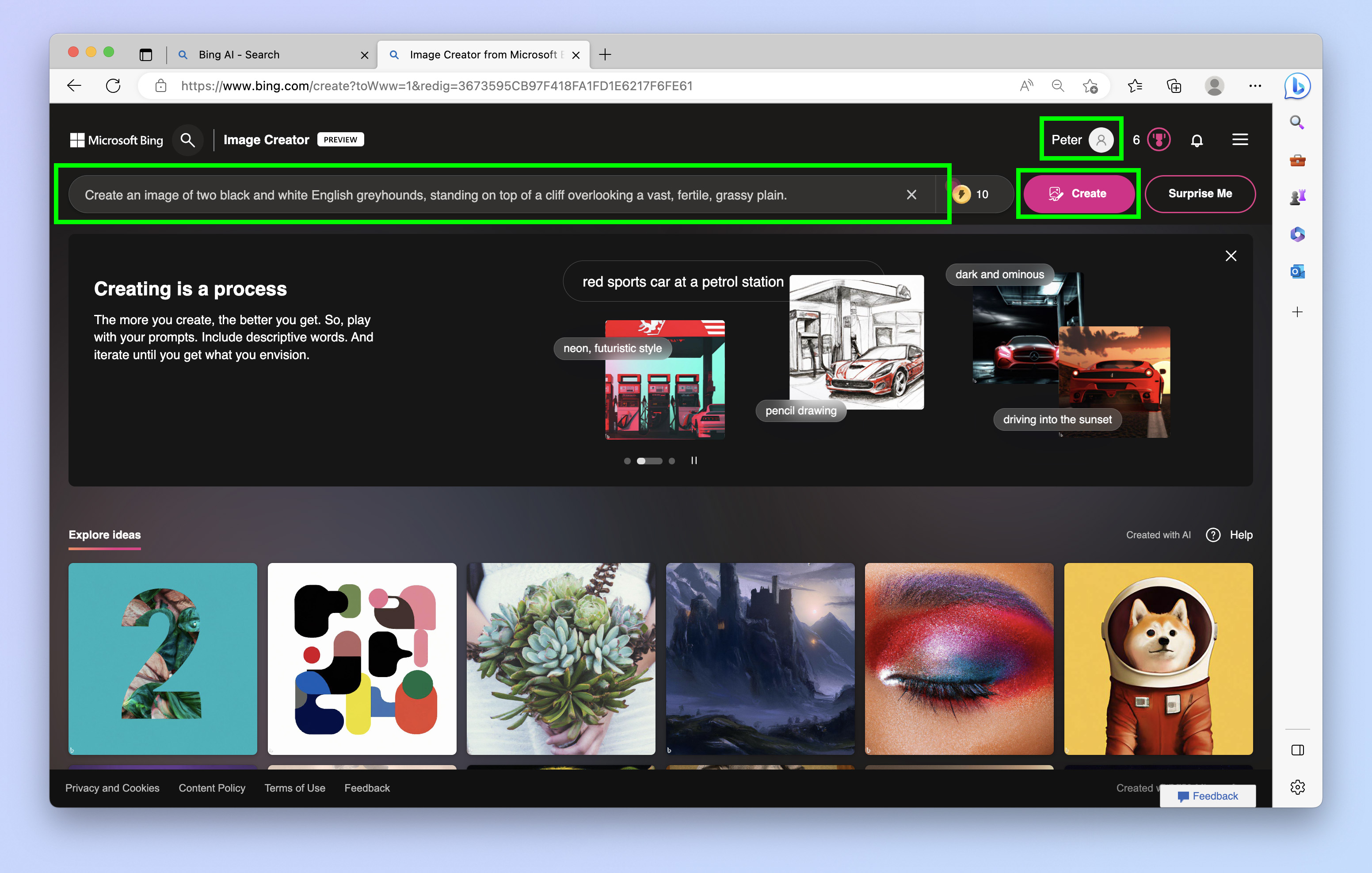Select the Explore ideas tab
The width and height of the screenshot is (1372, 873).
click(105, 535)
